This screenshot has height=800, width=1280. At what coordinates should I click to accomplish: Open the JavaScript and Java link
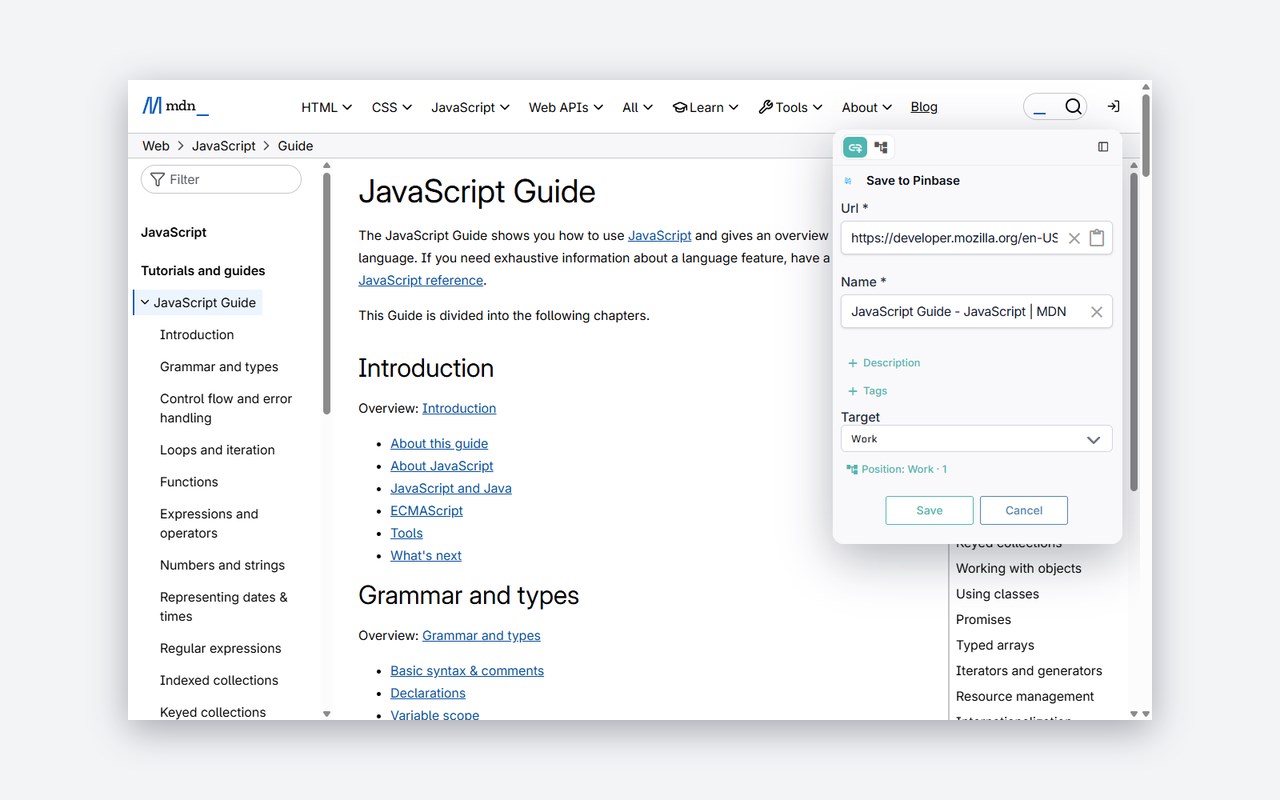click(x=451, y=488)
